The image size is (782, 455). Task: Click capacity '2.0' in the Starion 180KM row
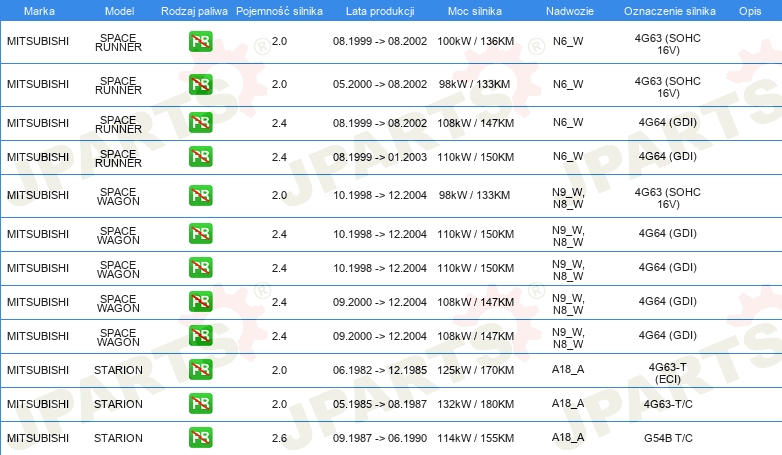[x=279, y=404]
